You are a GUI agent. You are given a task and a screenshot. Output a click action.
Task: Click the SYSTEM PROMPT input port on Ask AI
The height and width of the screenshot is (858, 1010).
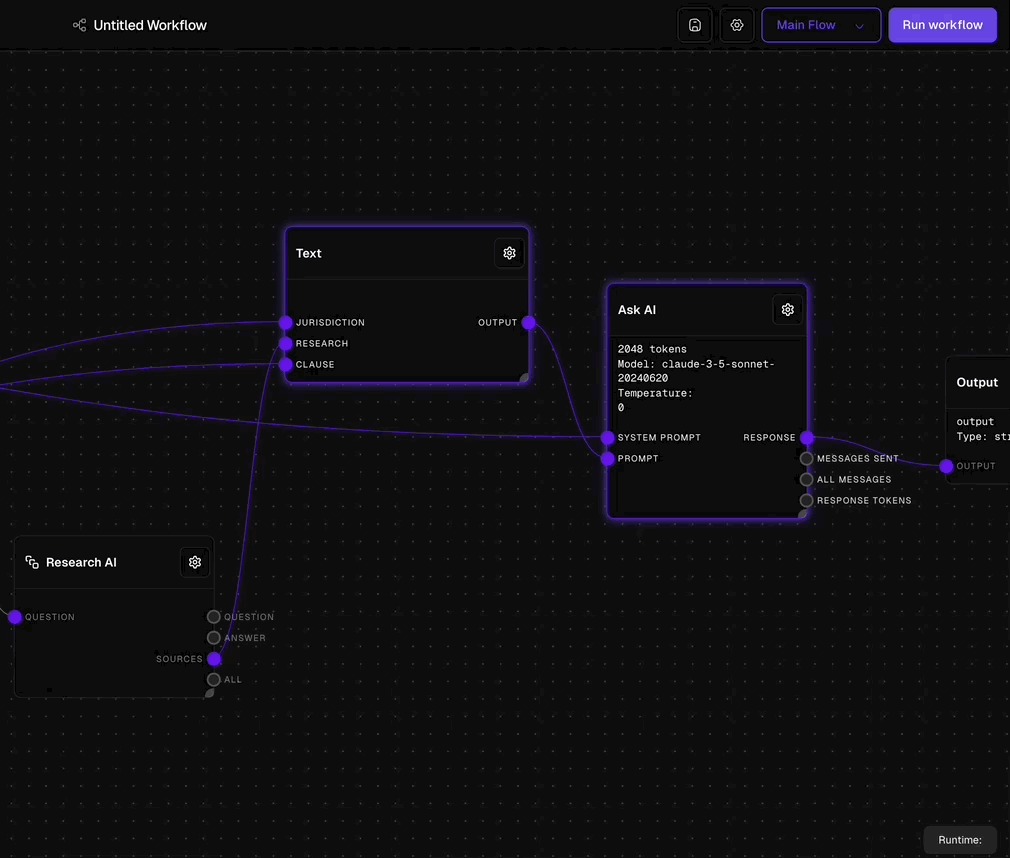607,438
